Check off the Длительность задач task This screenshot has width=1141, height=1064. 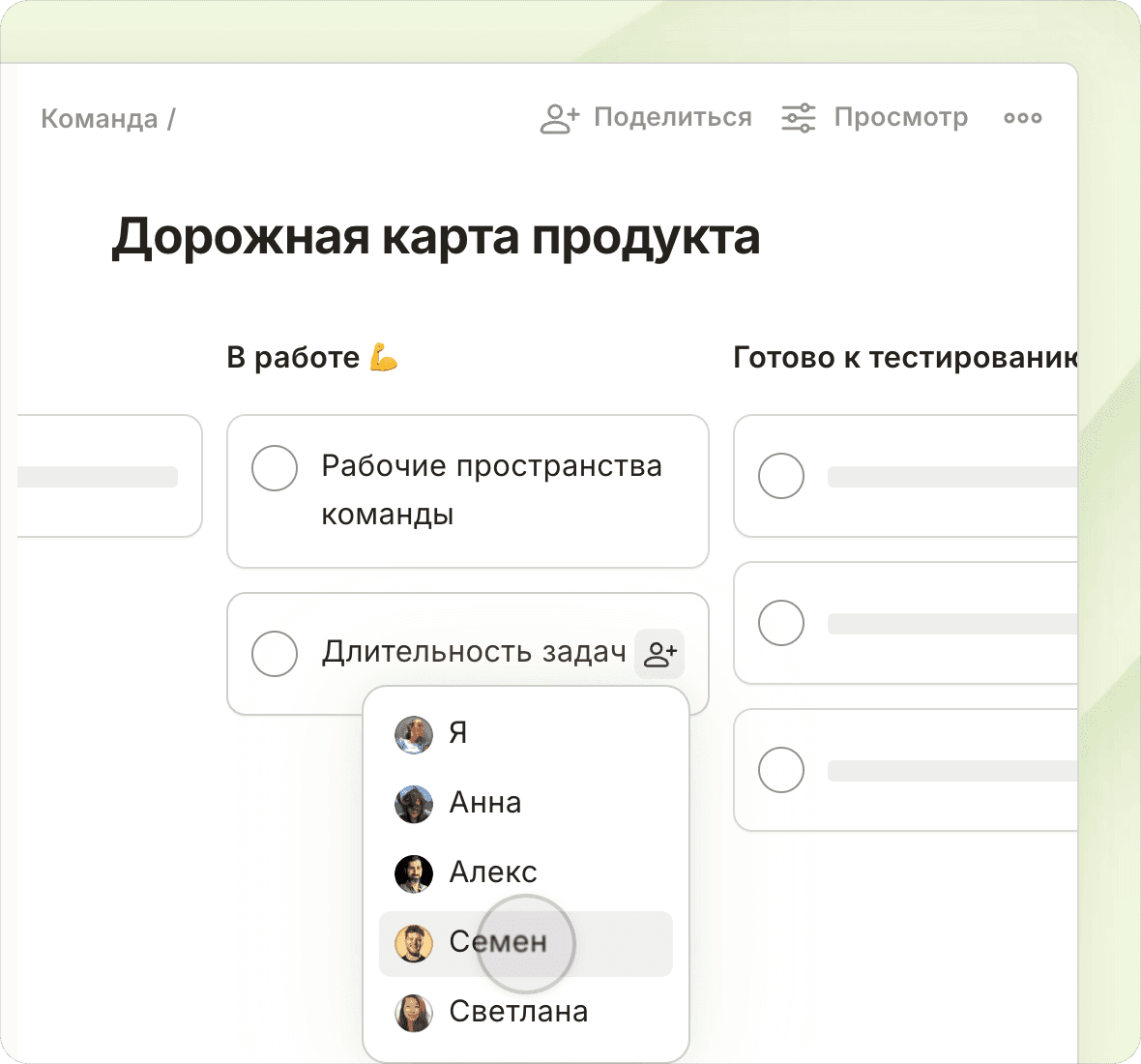tap(275, 654)
